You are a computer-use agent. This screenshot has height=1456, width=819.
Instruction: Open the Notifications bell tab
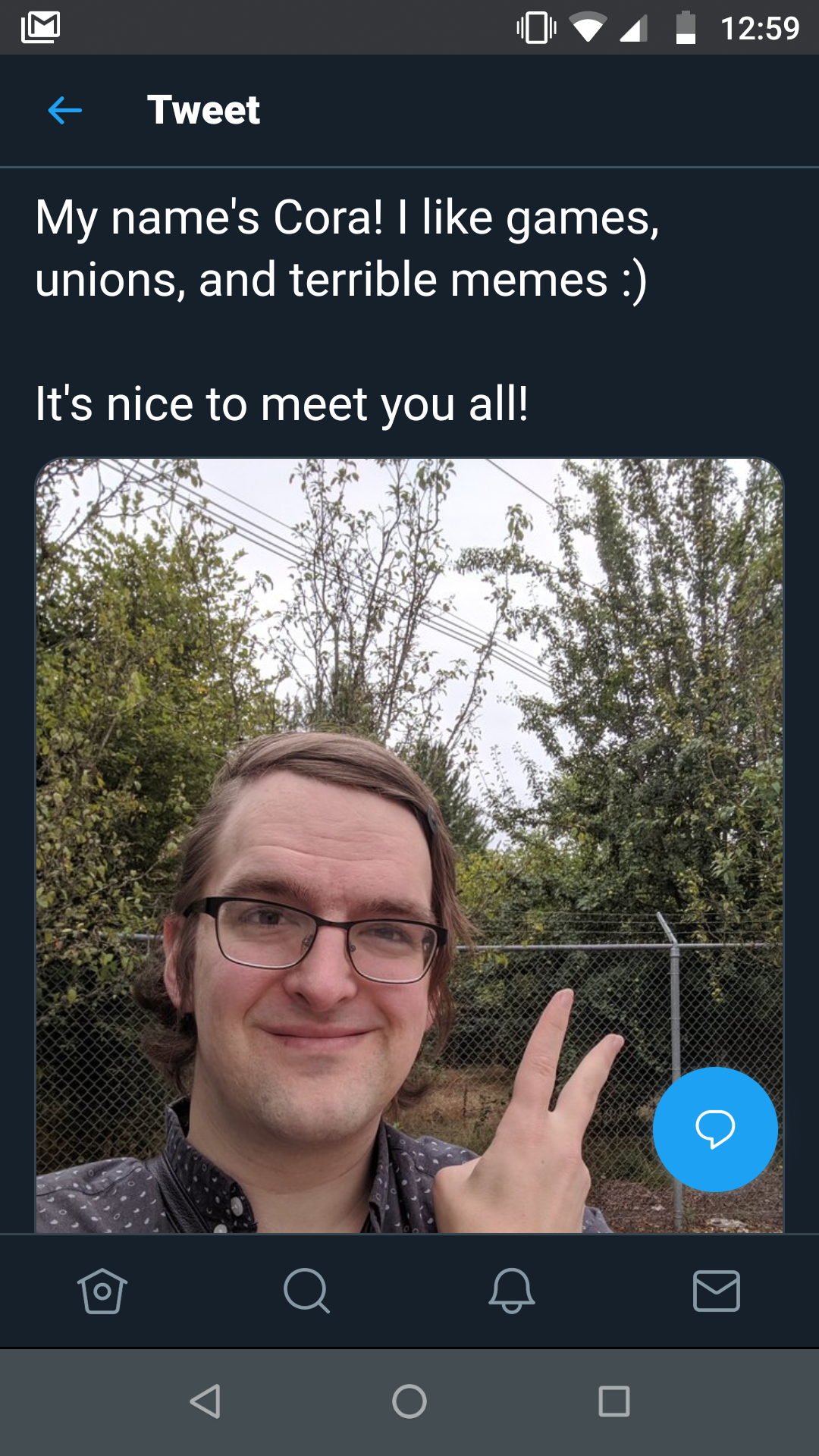[x=512, y=1291]
